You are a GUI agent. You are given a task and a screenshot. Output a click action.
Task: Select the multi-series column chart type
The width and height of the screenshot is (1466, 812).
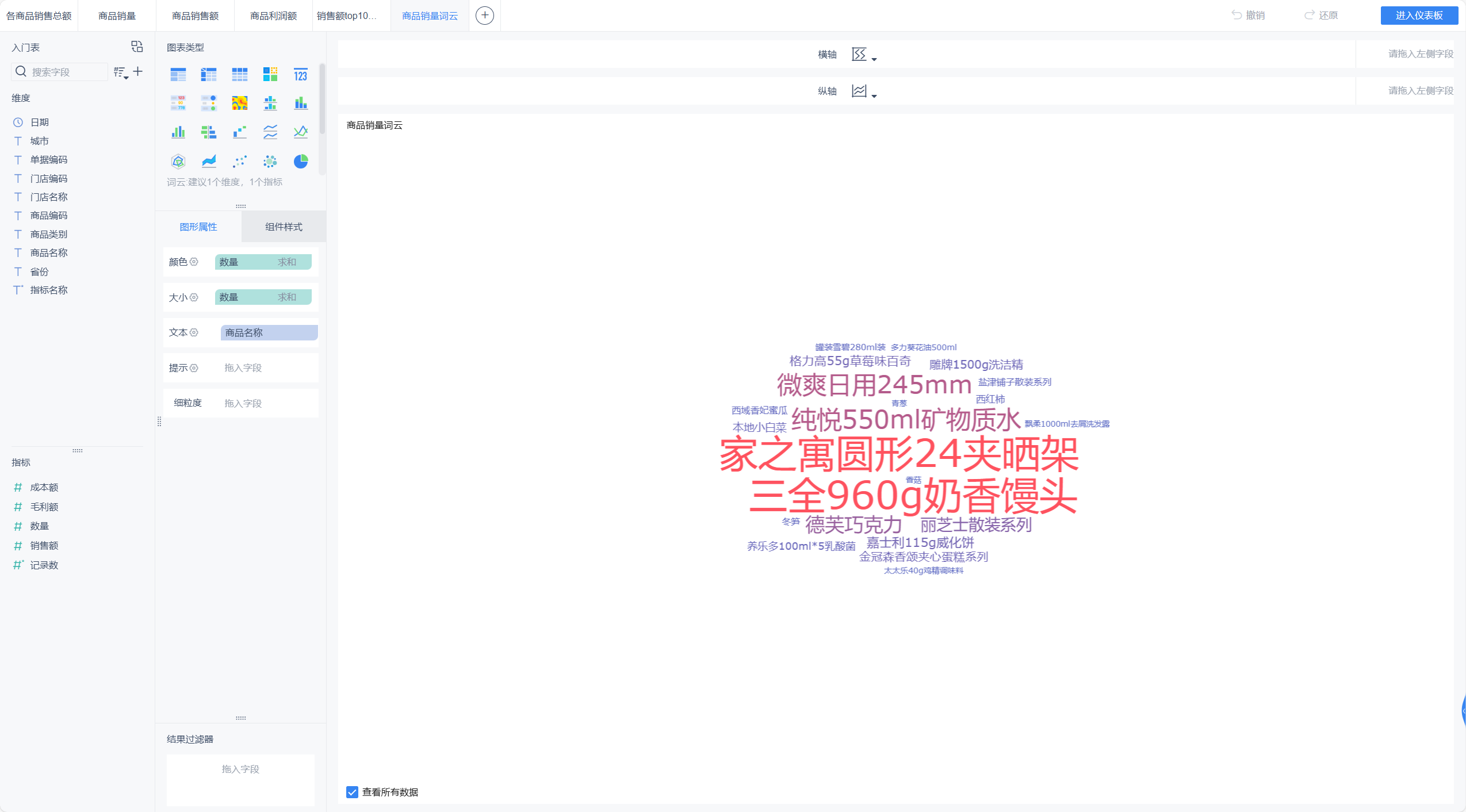click(x=178, y=132)
